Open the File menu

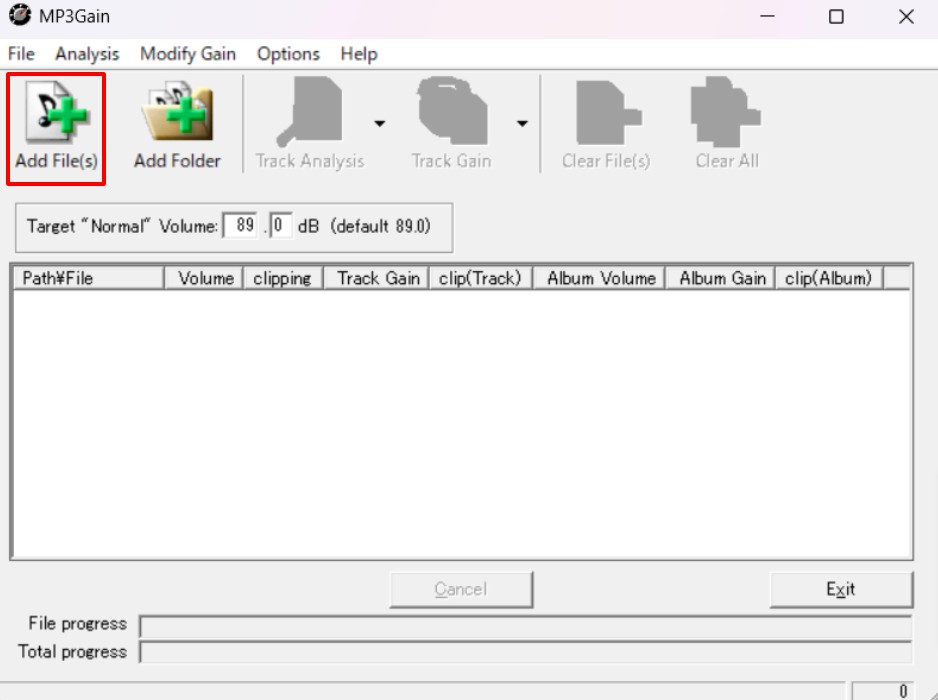tap(21, 54)
